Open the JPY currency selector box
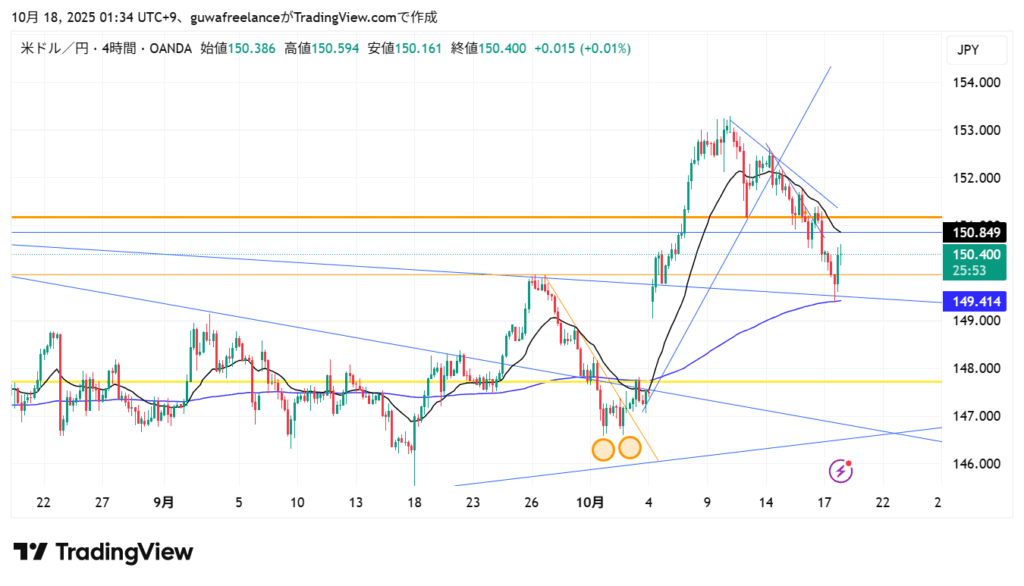 click(966, 49)
